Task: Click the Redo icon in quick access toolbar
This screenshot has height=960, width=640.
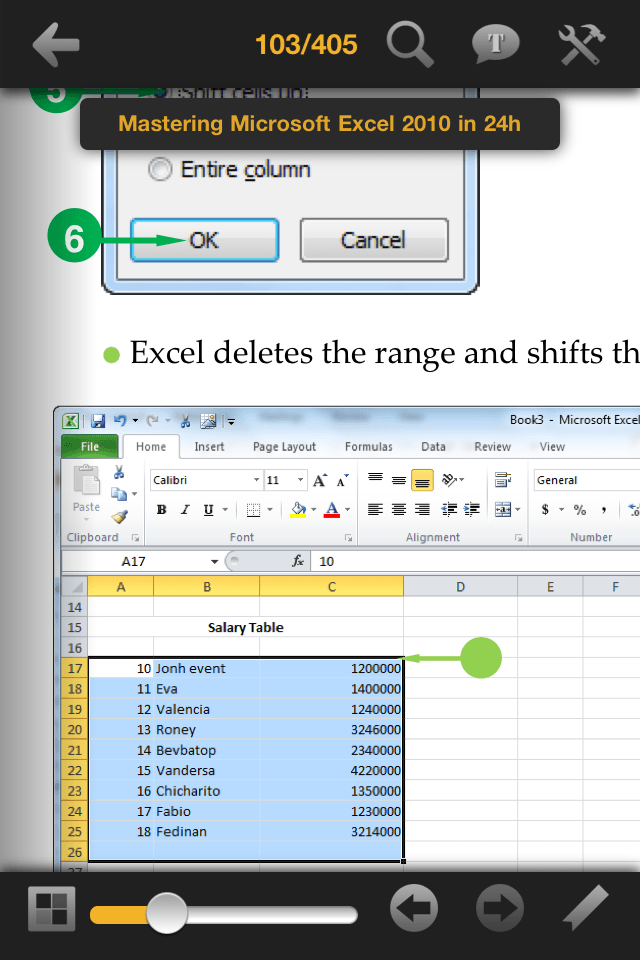Action: click(x=152, y=421)
